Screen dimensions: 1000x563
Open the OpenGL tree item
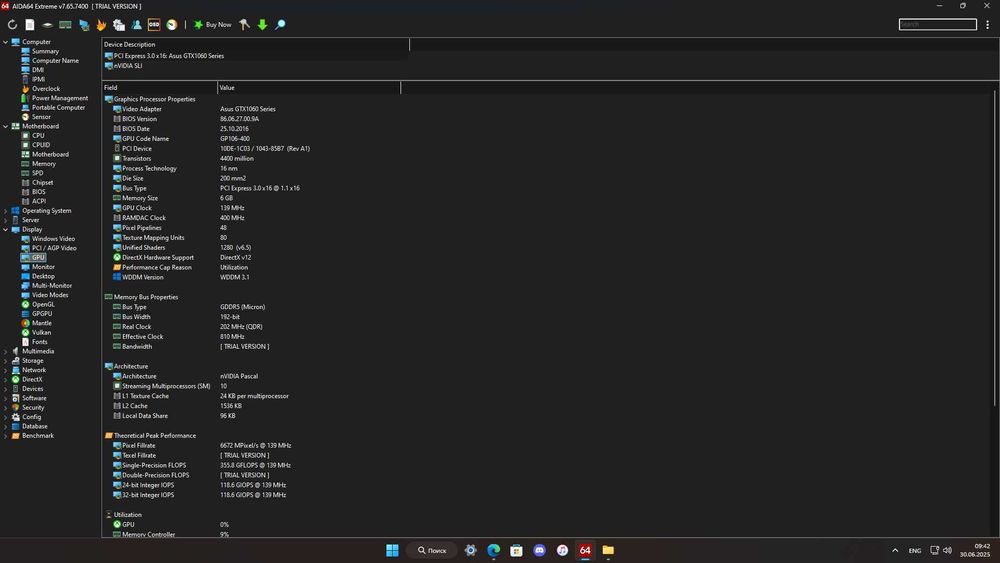(43, 304)
